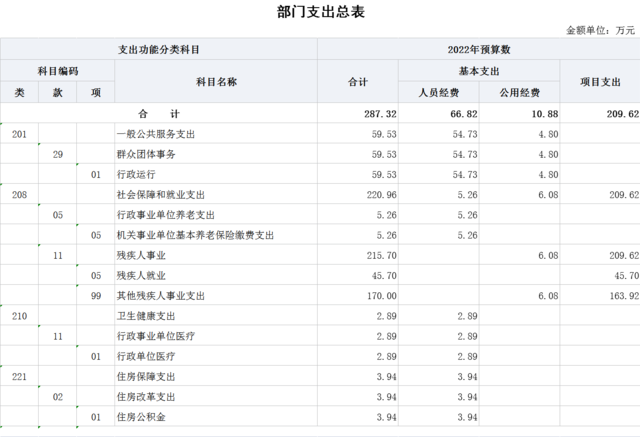
Task: Select the 支出功能分类科目 header cell
Action: pyautogui.click(x=159, y=49)
